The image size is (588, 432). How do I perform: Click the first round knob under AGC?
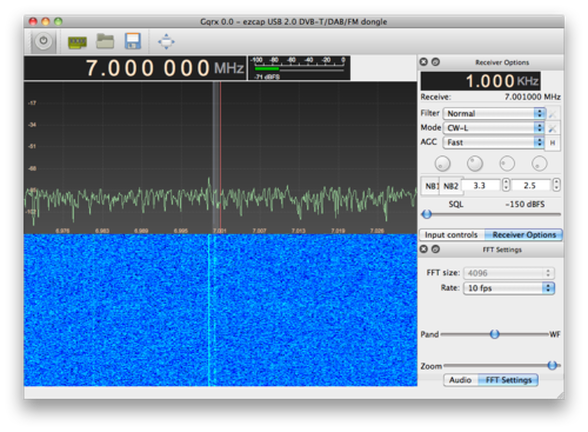(x=442, y=164)
